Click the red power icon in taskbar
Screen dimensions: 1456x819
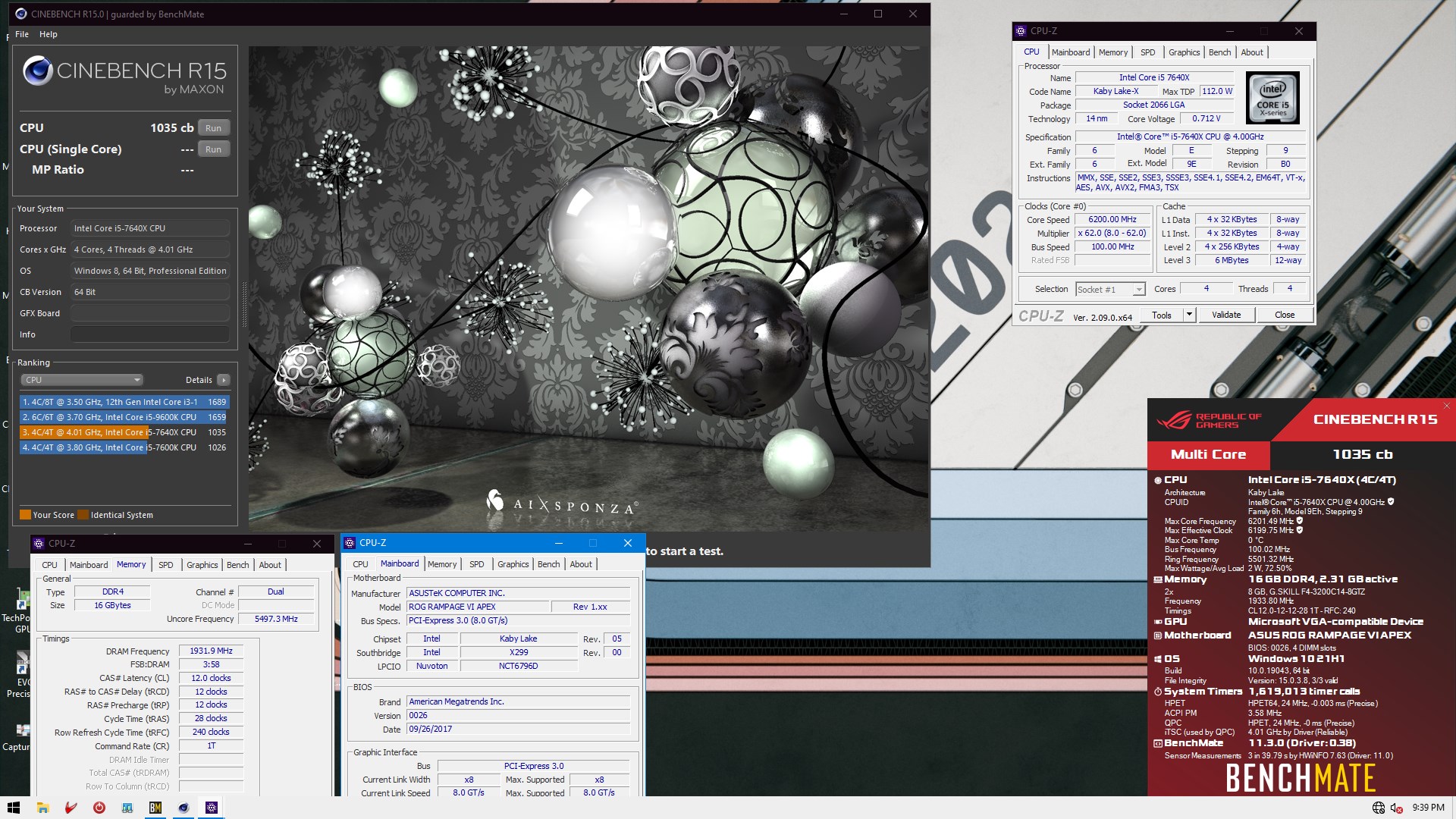coord(99,808)
